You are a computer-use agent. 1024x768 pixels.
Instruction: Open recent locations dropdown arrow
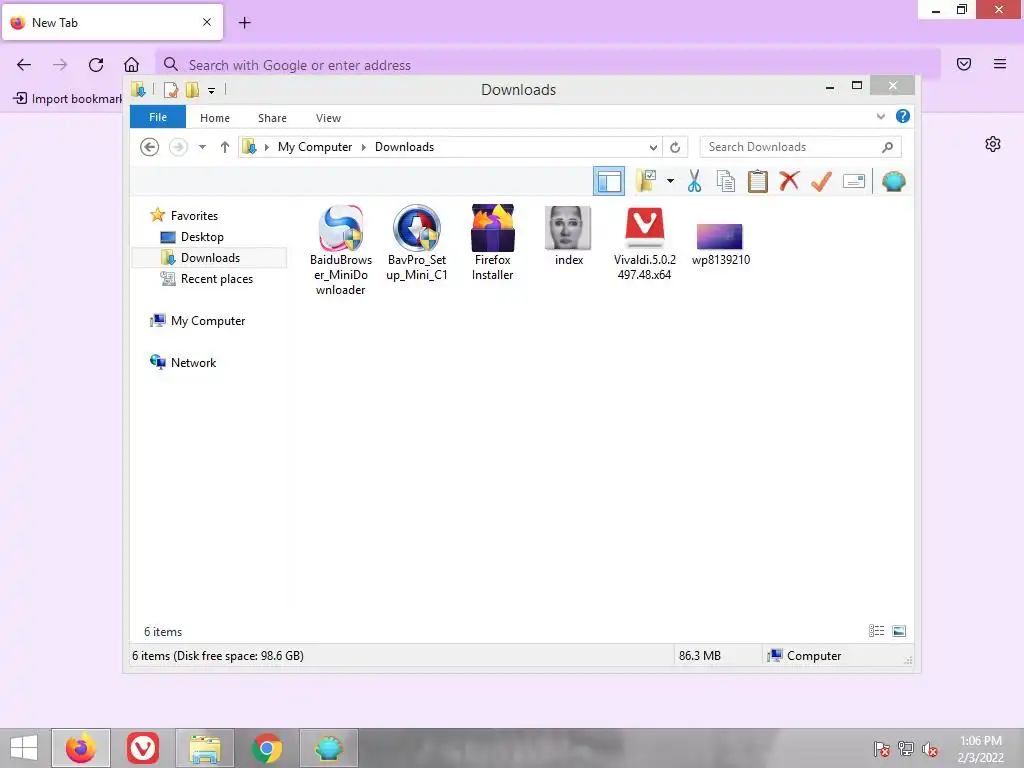[202, 147]
